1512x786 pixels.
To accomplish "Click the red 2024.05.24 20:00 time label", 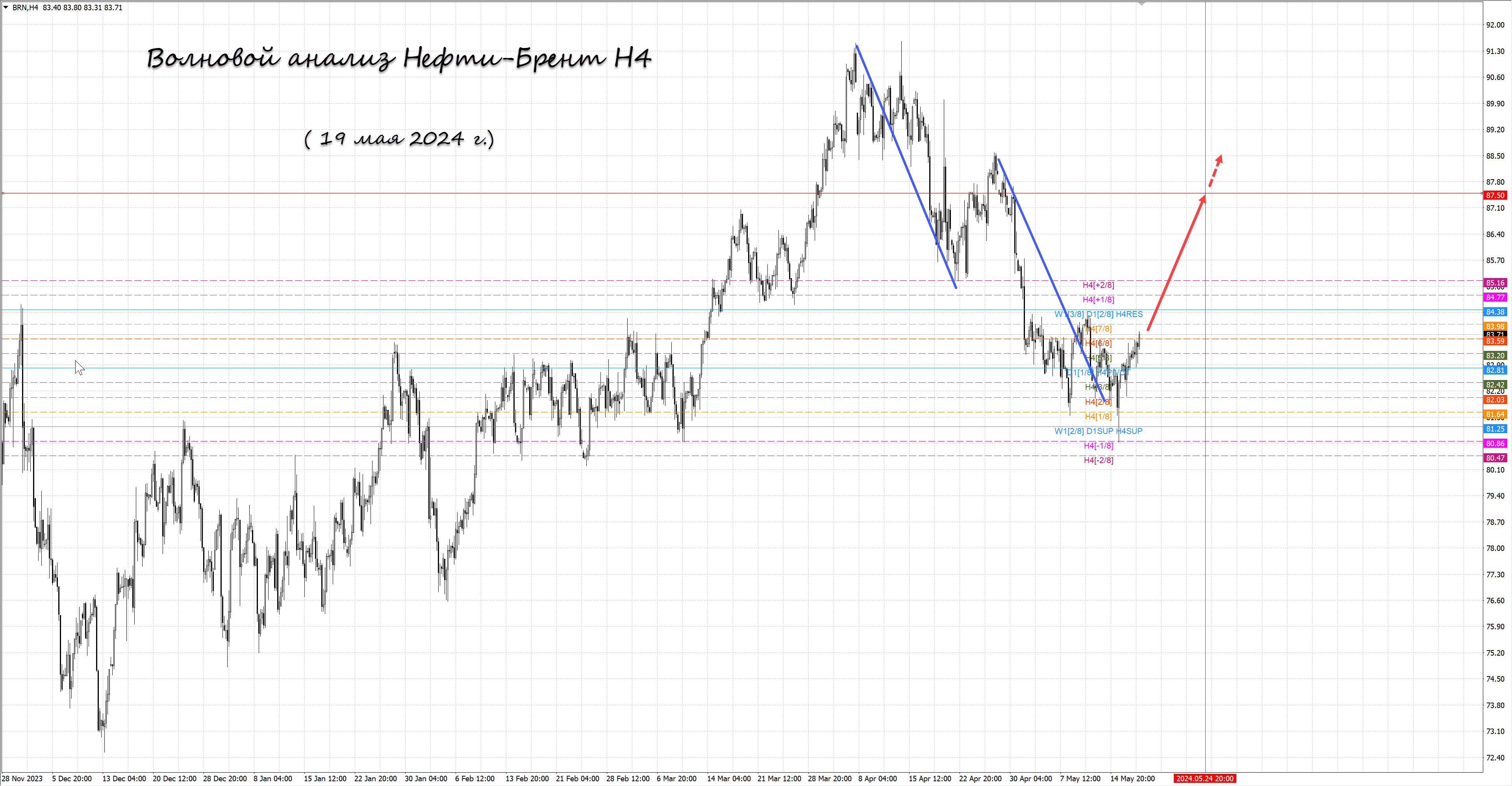I will pos(1204,779).
